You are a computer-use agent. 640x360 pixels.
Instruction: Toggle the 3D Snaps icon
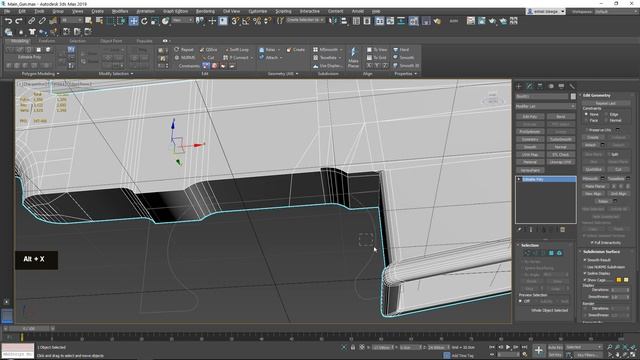(x=235, y=21)
